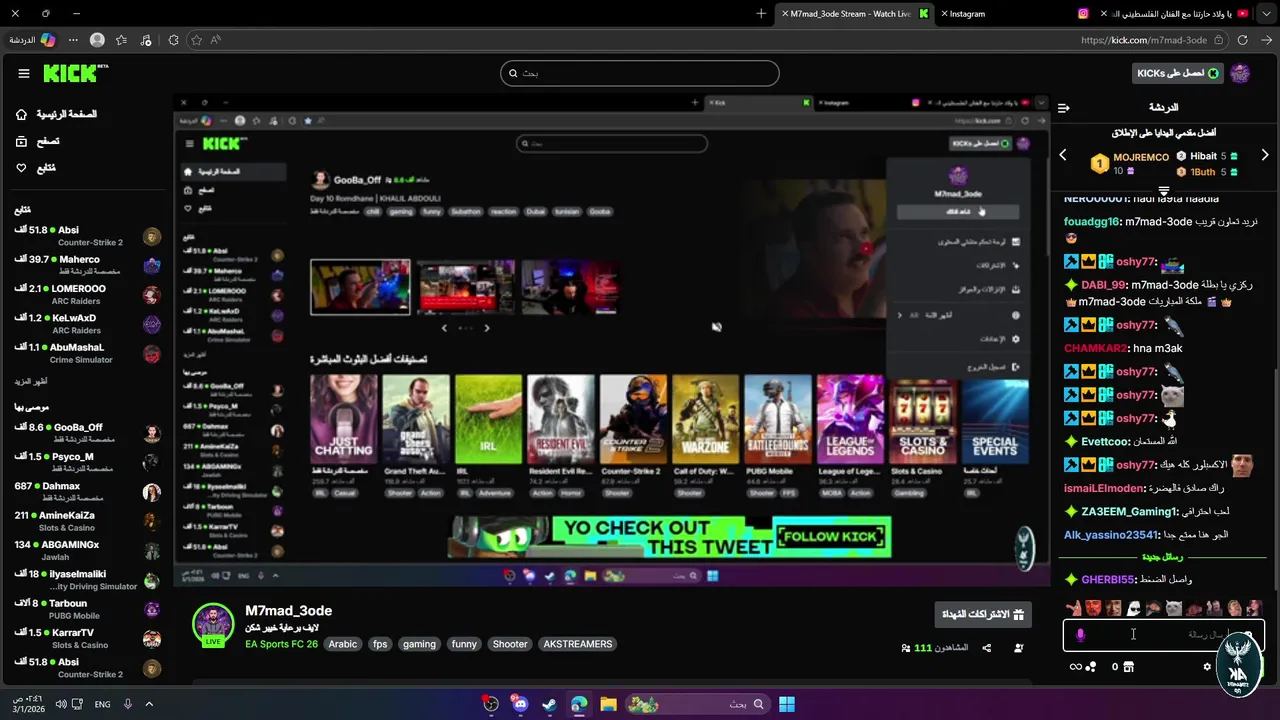Expand the gifters leaderboard handle

point(1164,190)
